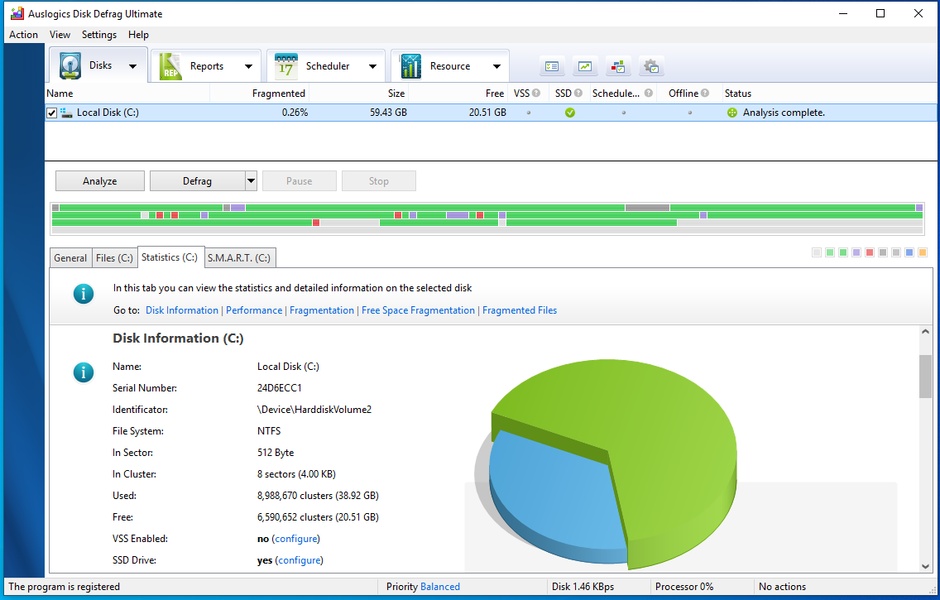Go to Free Space Fragmentation link
Viewport: 940px width, 600px height.
(418, 310)
